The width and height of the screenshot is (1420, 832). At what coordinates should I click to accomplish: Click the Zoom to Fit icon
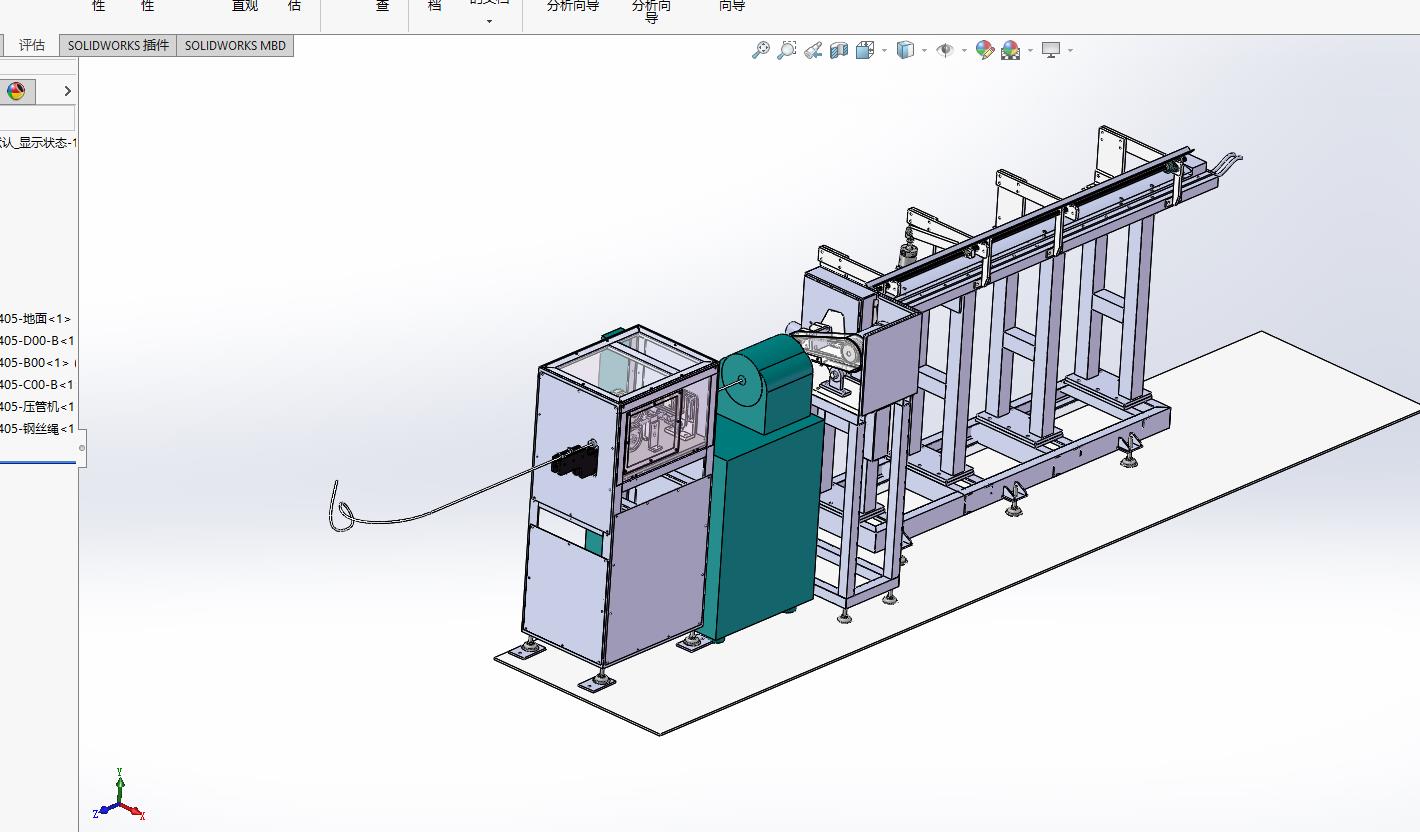(x=761, y=50)
